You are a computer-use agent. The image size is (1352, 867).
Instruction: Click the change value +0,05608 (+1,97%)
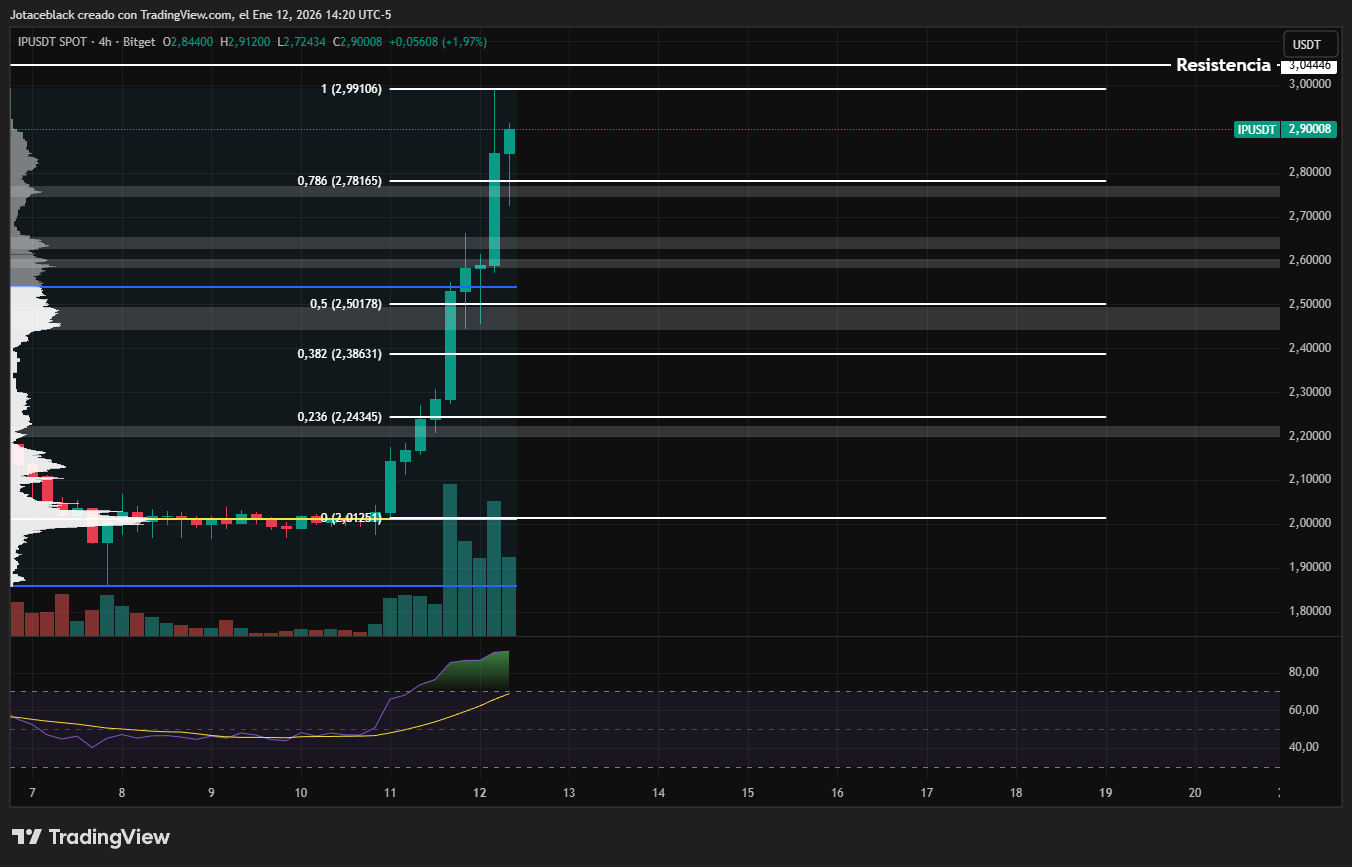(438, 42)
